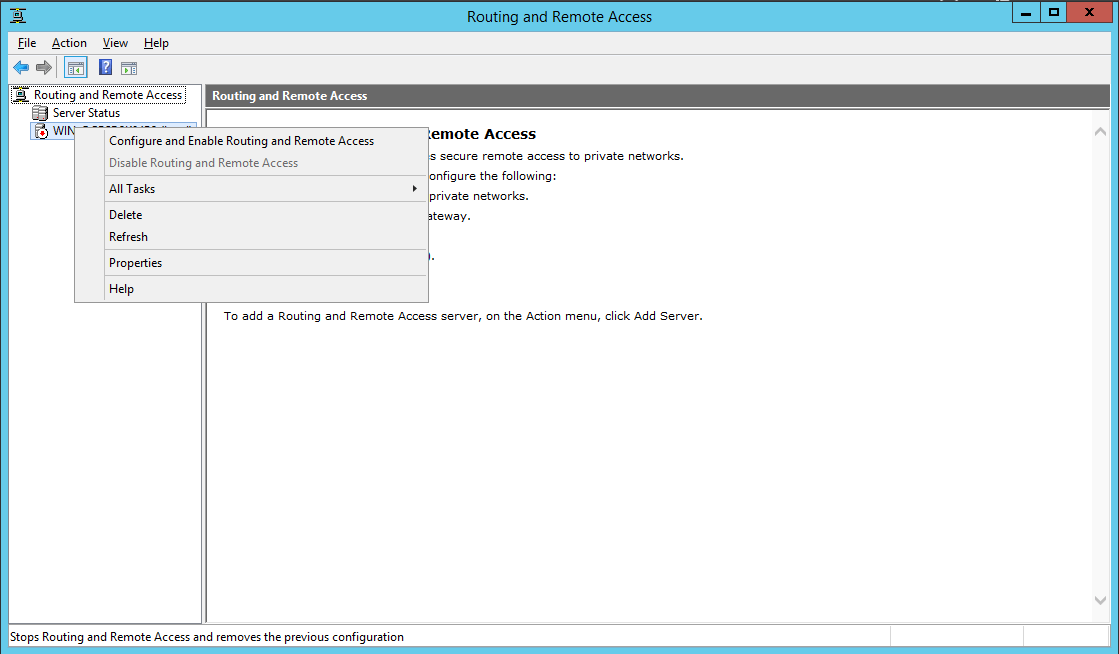Click the Back arrow toolbar icon
The image size is (1119, 654).
(x=21, y=68)
